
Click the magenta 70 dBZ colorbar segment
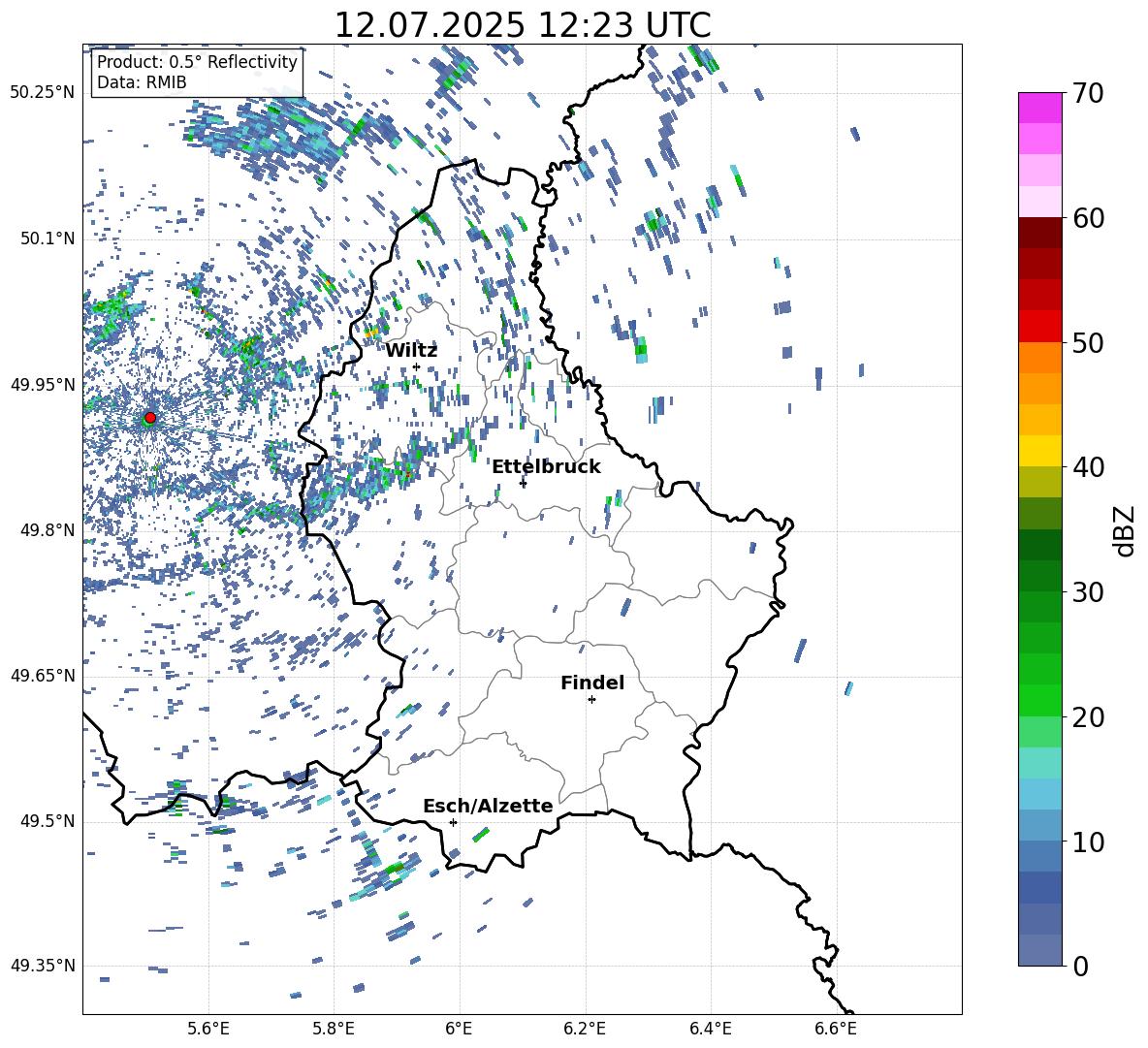pyautogui.click(x=1039, y=108)
